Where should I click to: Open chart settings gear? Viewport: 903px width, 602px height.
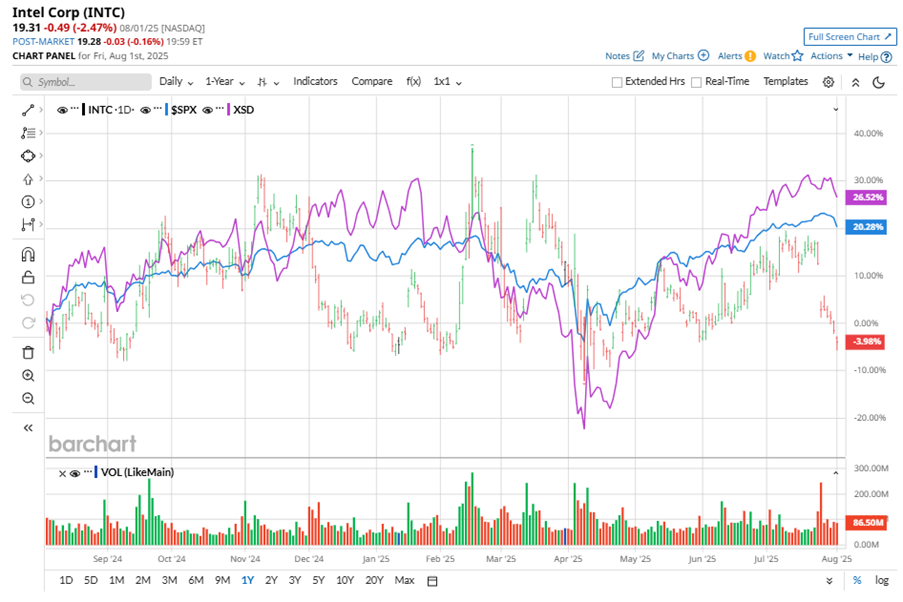(x=828, y=82)
